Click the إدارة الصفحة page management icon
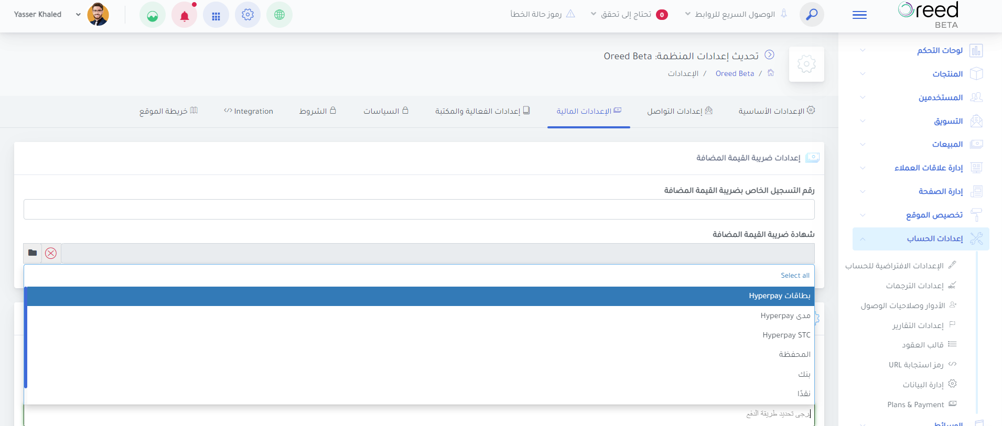The width and height of the screenshot is (1002, 426). pyautogui.click(x=976, y=192)
